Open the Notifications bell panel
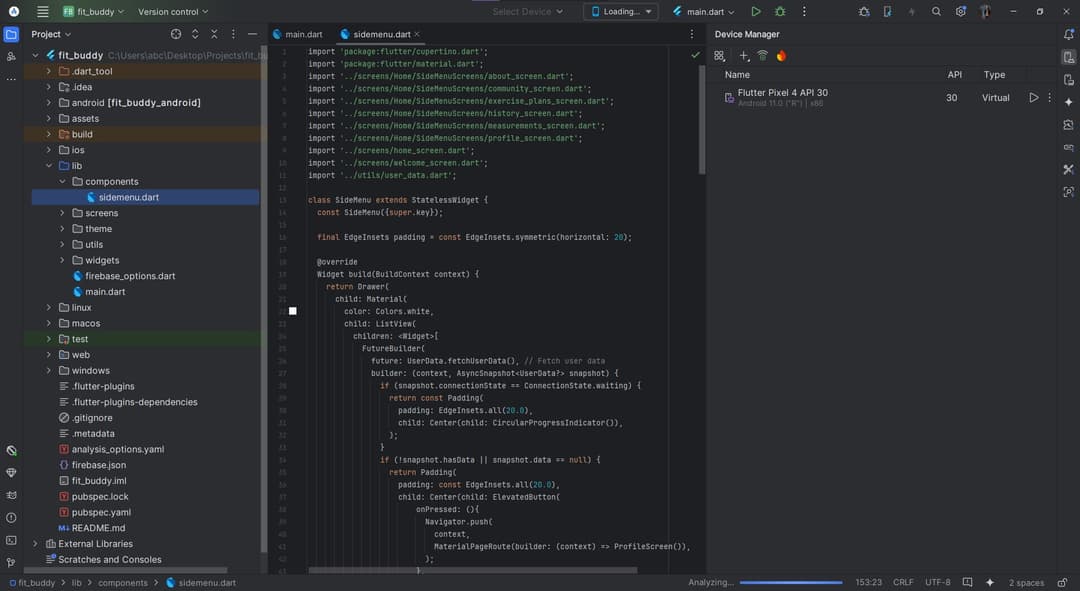 pos(1068,34)
